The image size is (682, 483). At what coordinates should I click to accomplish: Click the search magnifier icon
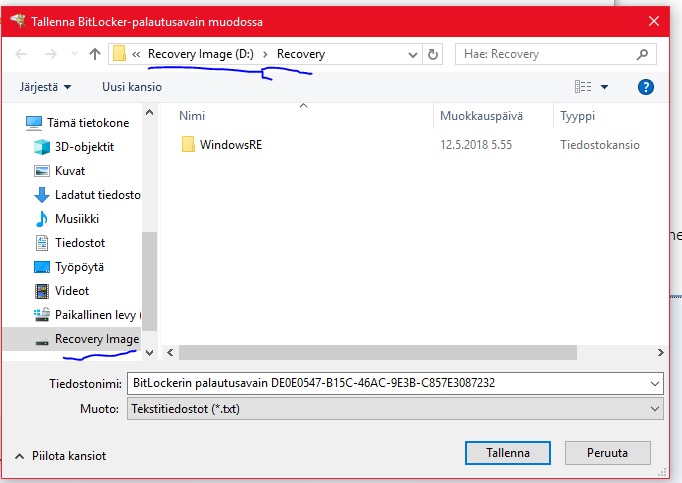point(653,54)
